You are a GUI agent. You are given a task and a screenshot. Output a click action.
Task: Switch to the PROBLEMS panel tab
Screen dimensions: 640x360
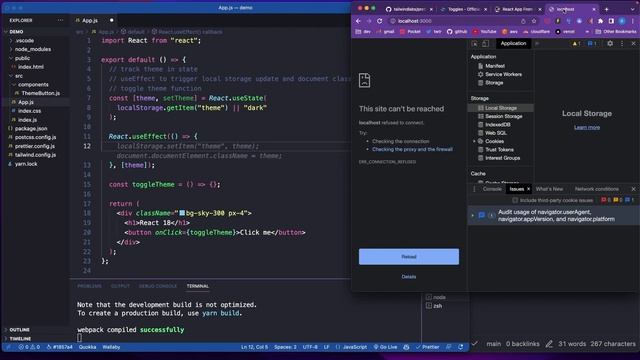(89, 286)
